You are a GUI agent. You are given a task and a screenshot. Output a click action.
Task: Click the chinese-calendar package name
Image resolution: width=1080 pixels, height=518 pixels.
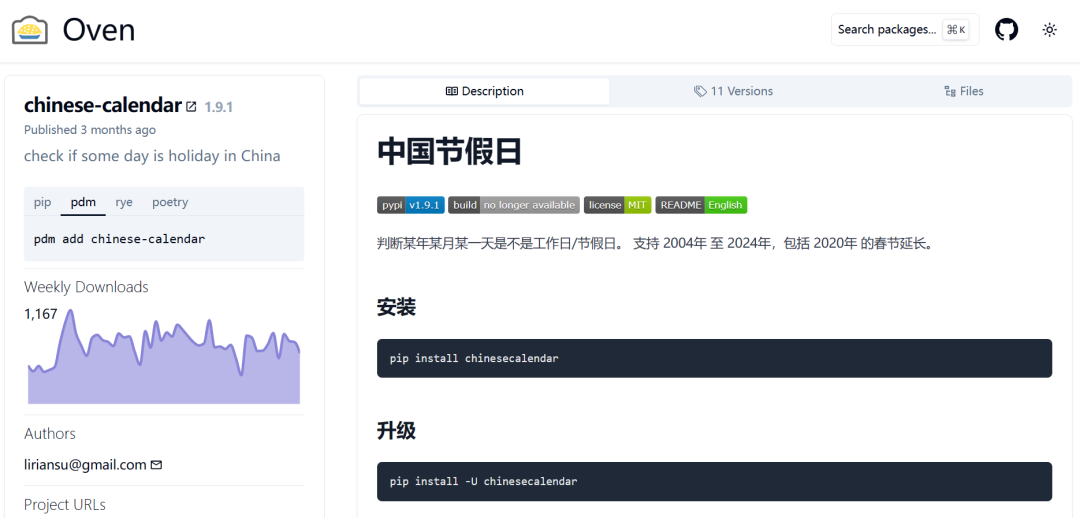[x=103, y=105]
